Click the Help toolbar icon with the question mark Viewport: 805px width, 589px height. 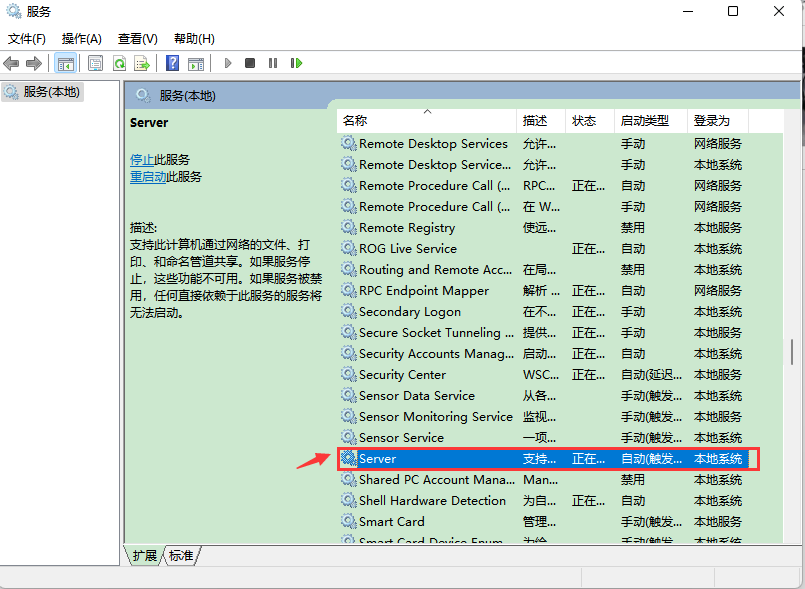[x=172, y=63]
